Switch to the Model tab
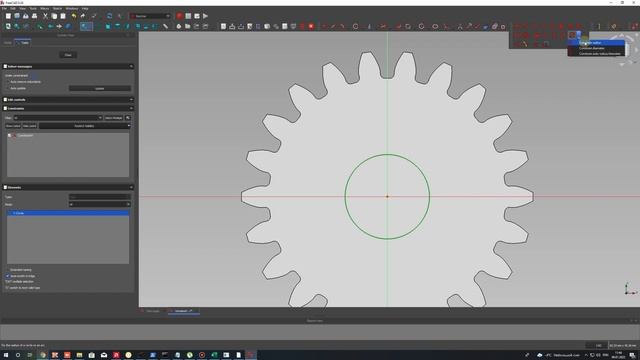Image resolution: width=640 pixels, height=360 pixels. (8, 42)
